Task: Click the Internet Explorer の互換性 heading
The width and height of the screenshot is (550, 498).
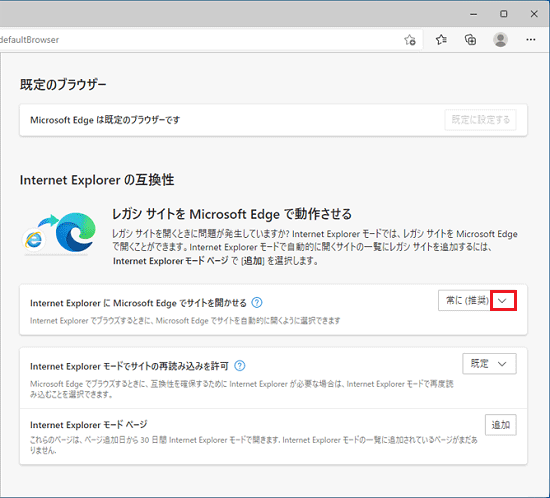Action: [97, 180]
